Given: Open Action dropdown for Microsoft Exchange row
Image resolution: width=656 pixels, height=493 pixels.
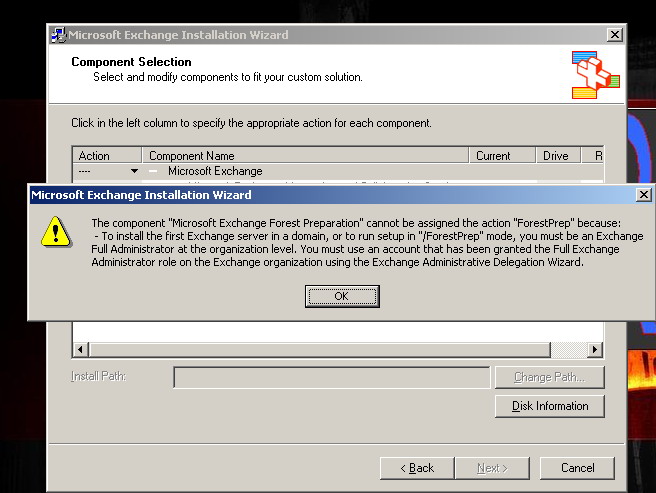Looking at the screenshot, I should click(x=134, y=171).
